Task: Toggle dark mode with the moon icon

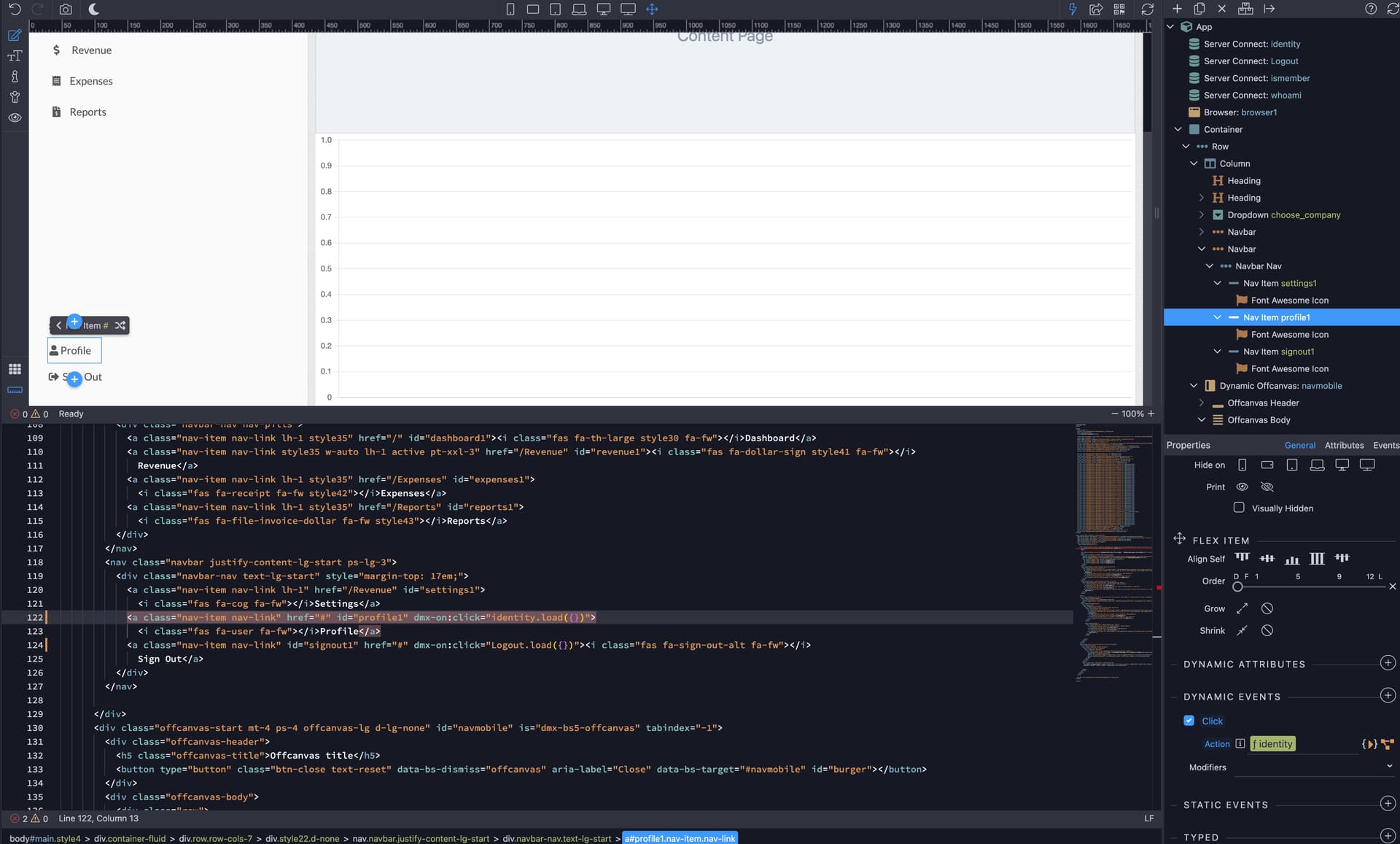Action: coord(94,9)
